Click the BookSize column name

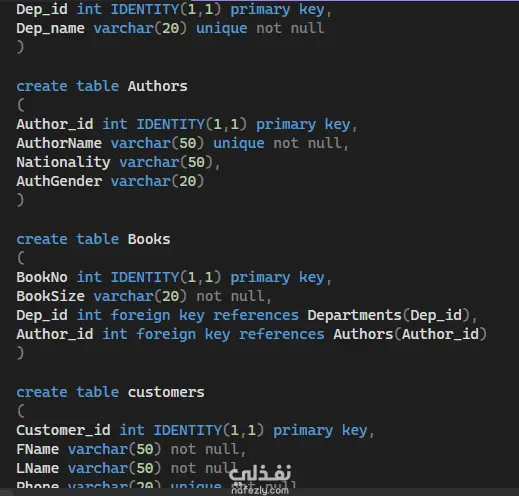(x=50, y=296)
